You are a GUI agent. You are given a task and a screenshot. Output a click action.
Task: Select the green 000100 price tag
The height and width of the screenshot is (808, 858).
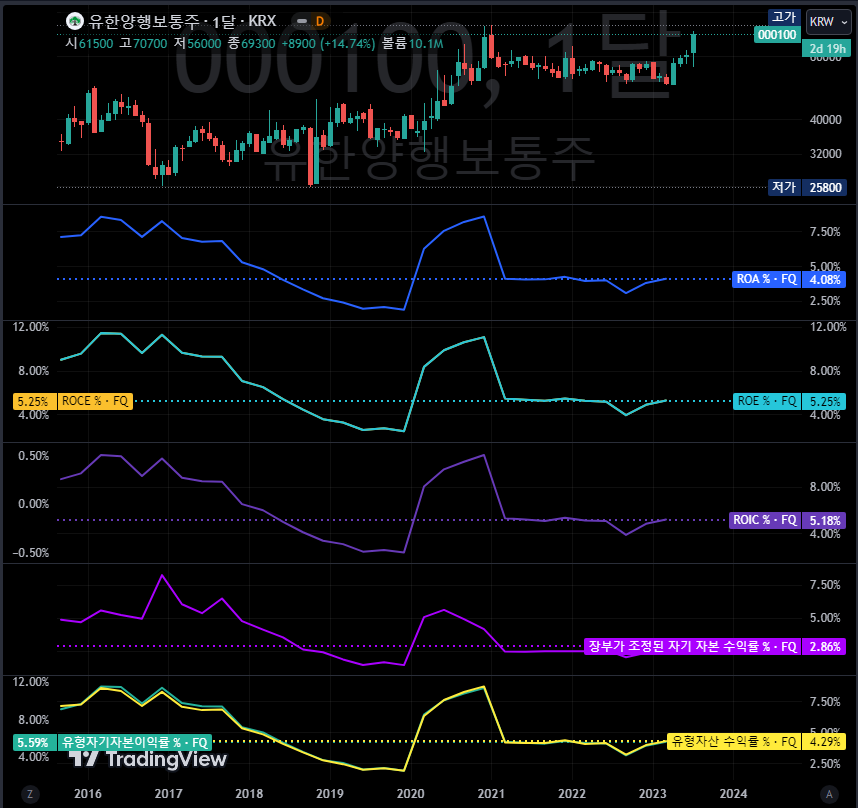pyautogui.click(x=777, y=35)
